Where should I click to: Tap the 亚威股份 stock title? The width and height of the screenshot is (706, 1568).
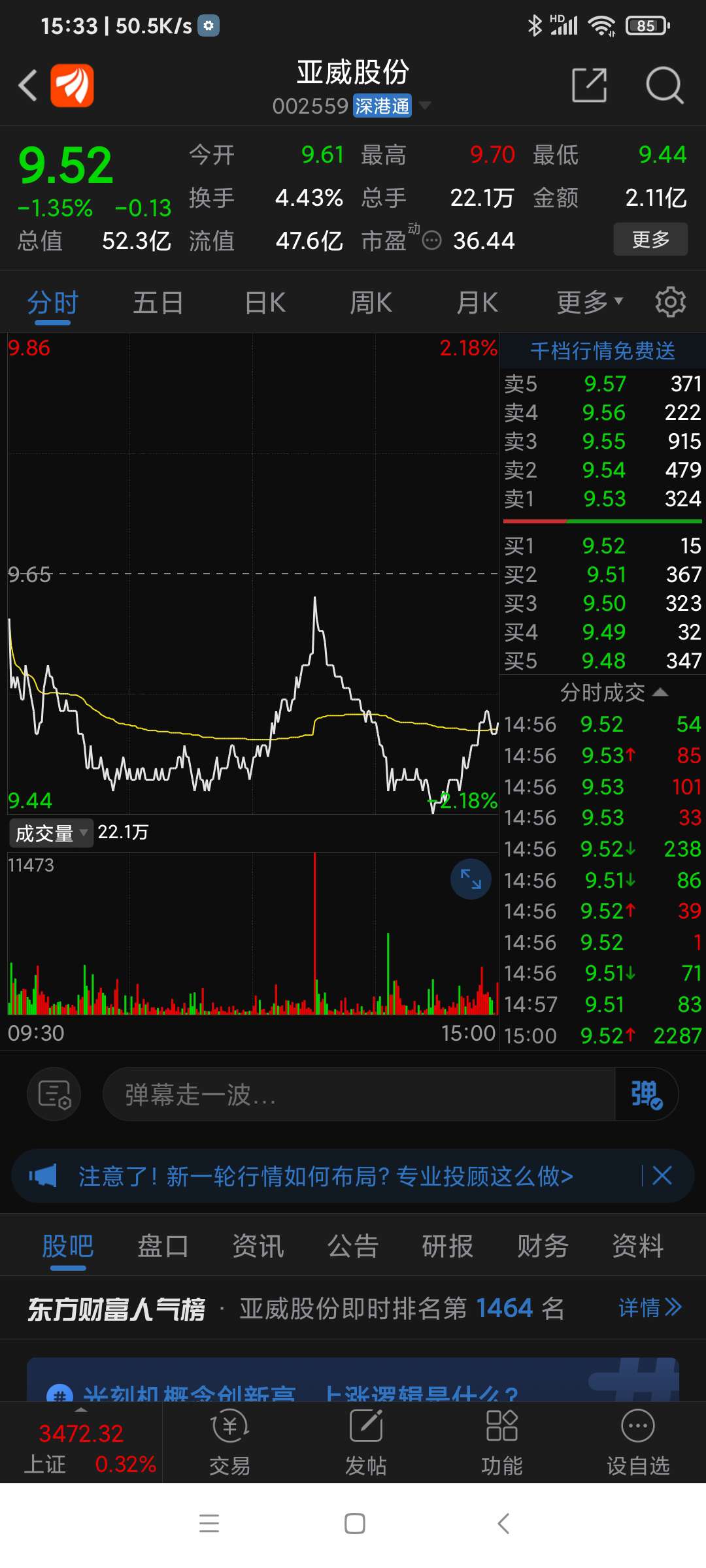pos(353,72)
